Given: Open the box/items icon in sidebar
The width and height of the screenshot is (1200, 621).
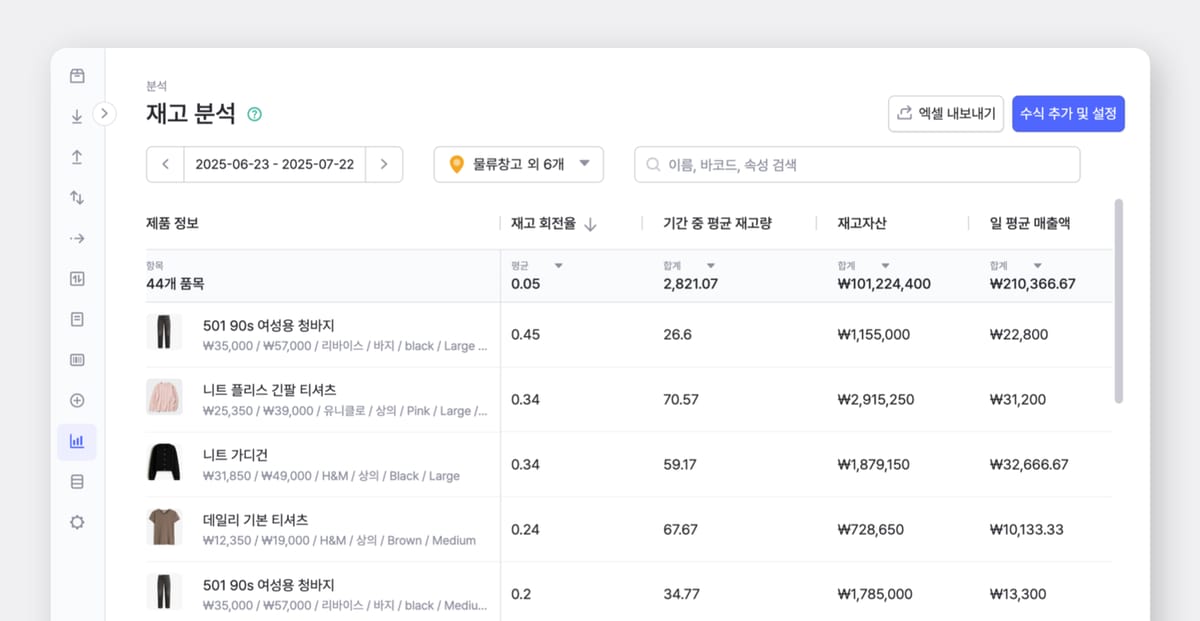Looking at the screenshot, I should 77,76.
